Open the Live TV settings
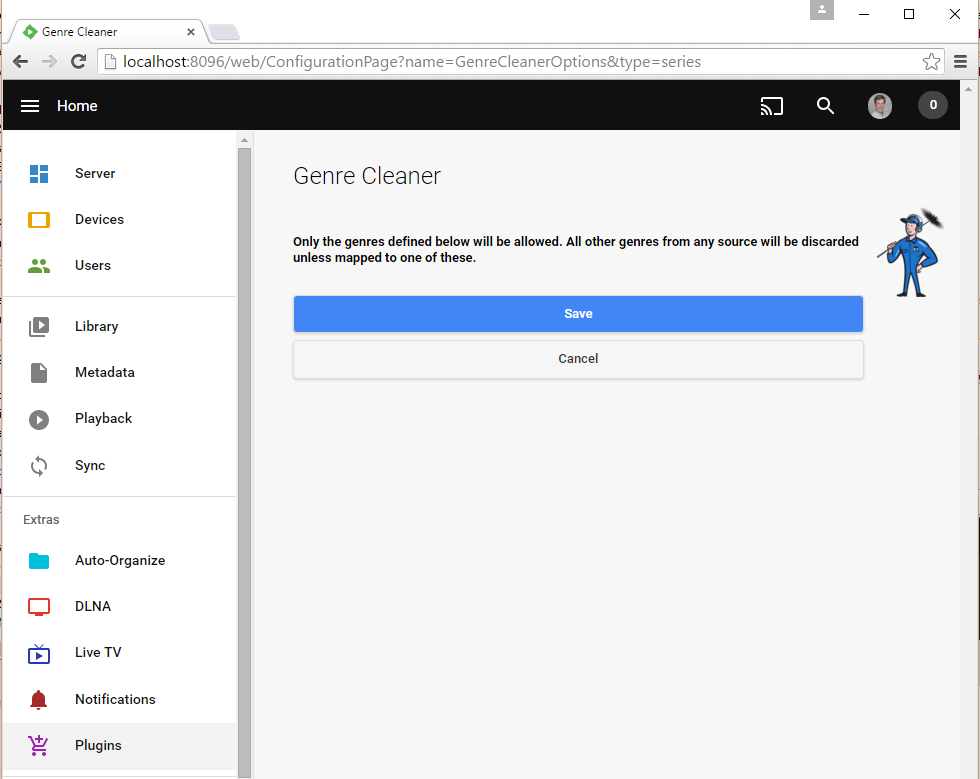Viewport: 980px width, 779px height. (98, 653)
